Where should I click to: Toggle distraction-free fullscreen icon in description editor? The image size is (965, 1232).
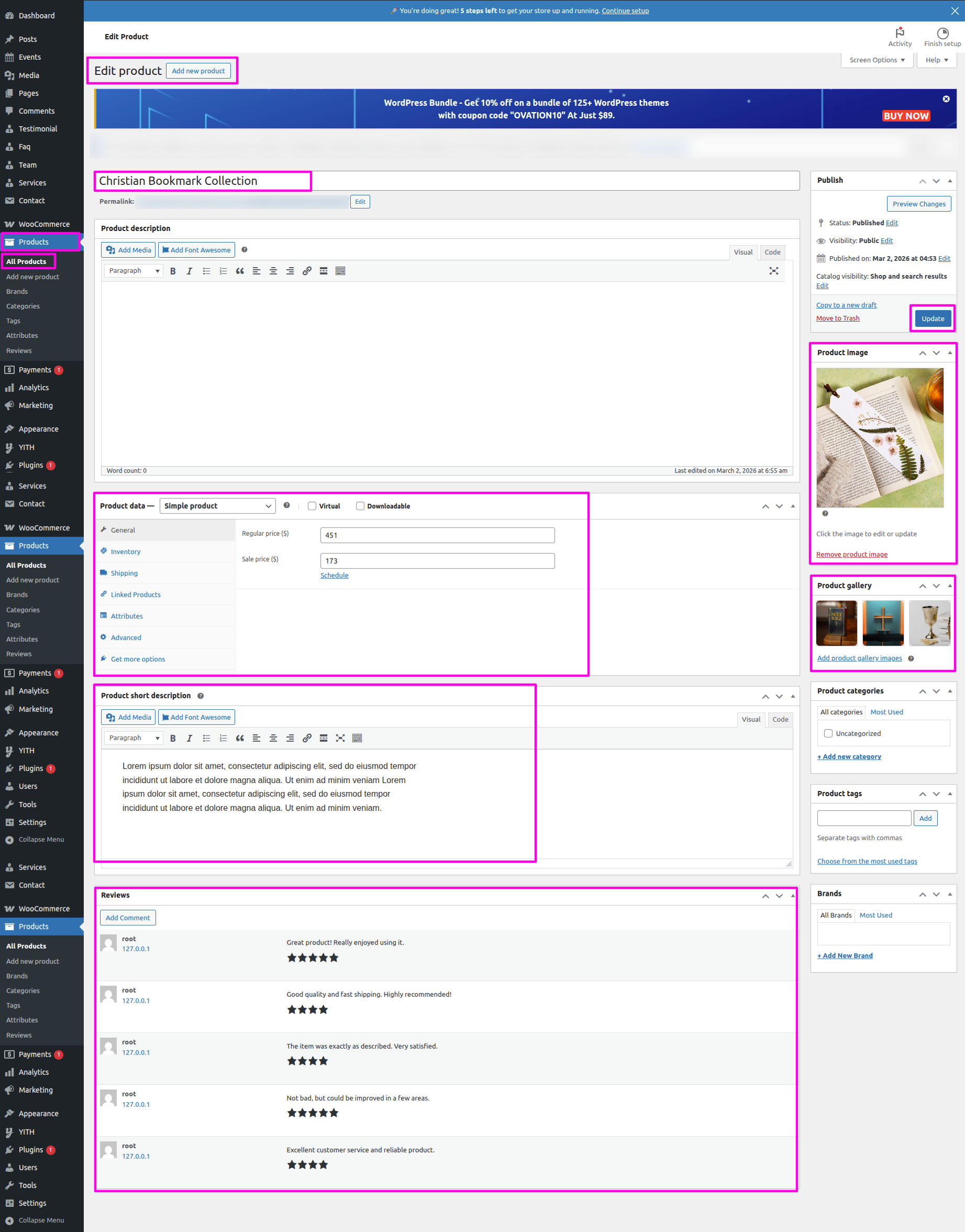click(773, 271)
